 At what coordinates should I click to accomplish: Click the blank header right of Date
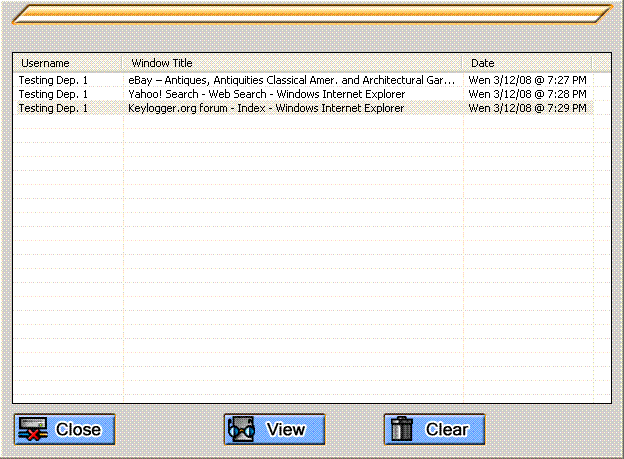(601, 63)
